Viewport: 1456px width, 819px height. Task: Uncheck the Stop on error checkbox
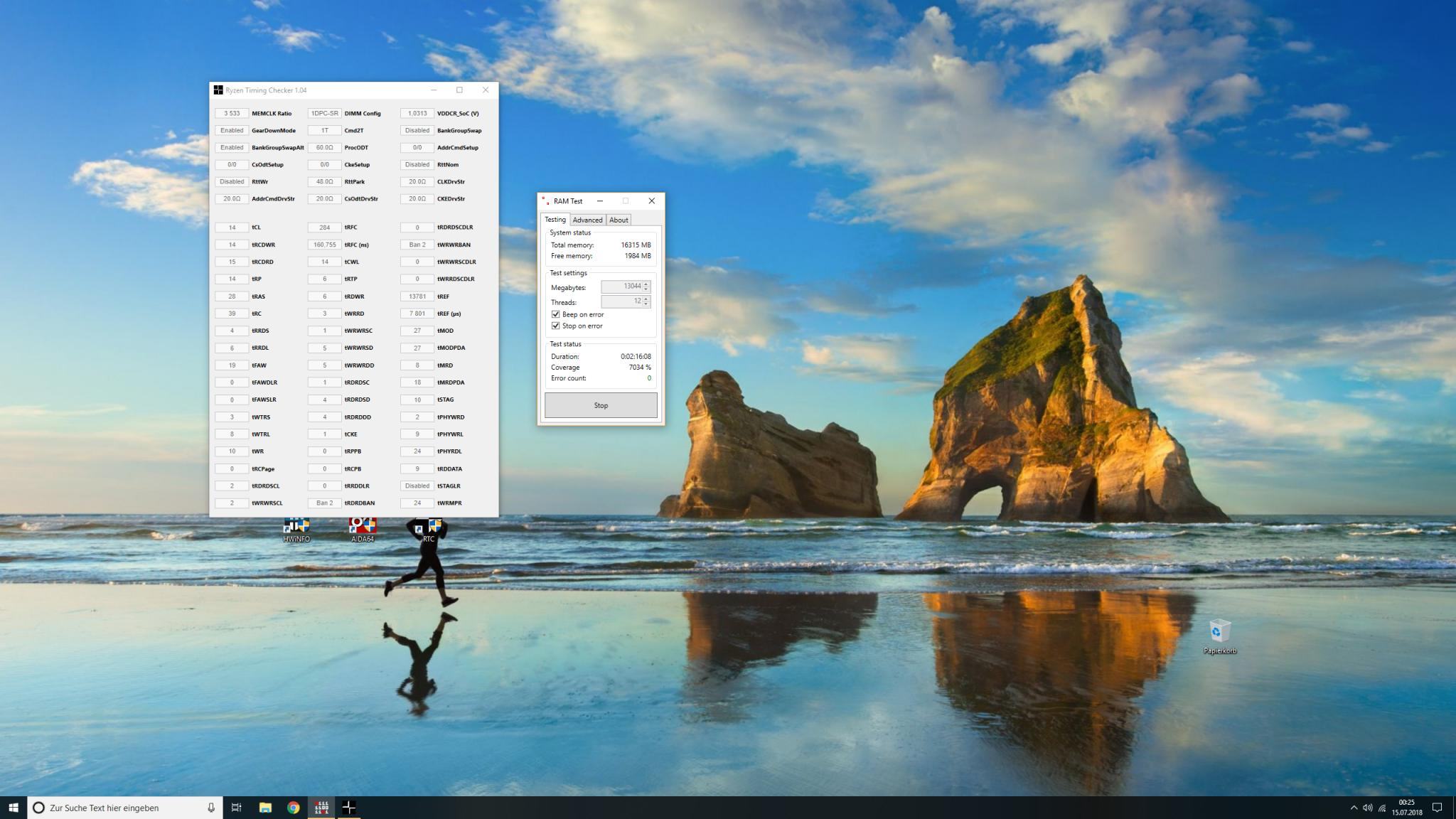coord(556,326)
